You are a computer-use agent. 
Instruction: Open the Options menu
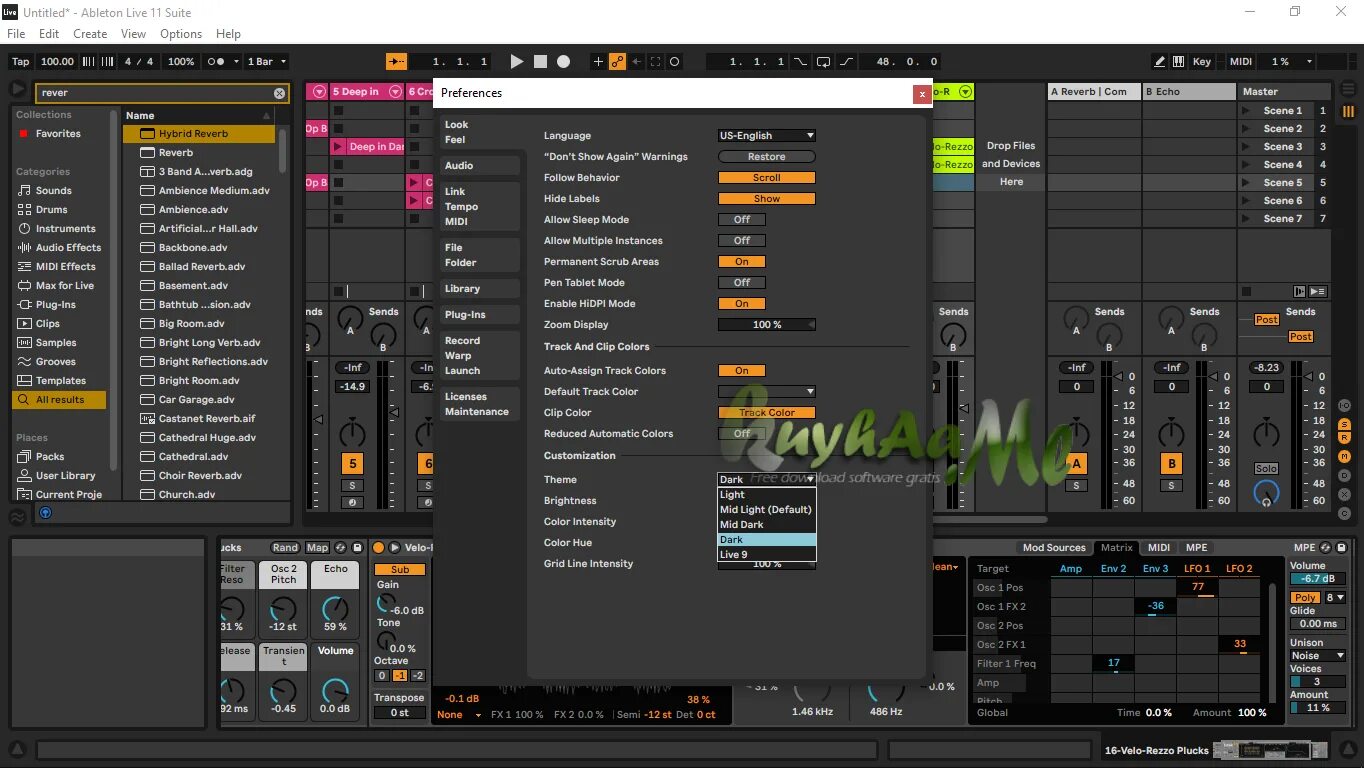(181, 34)
